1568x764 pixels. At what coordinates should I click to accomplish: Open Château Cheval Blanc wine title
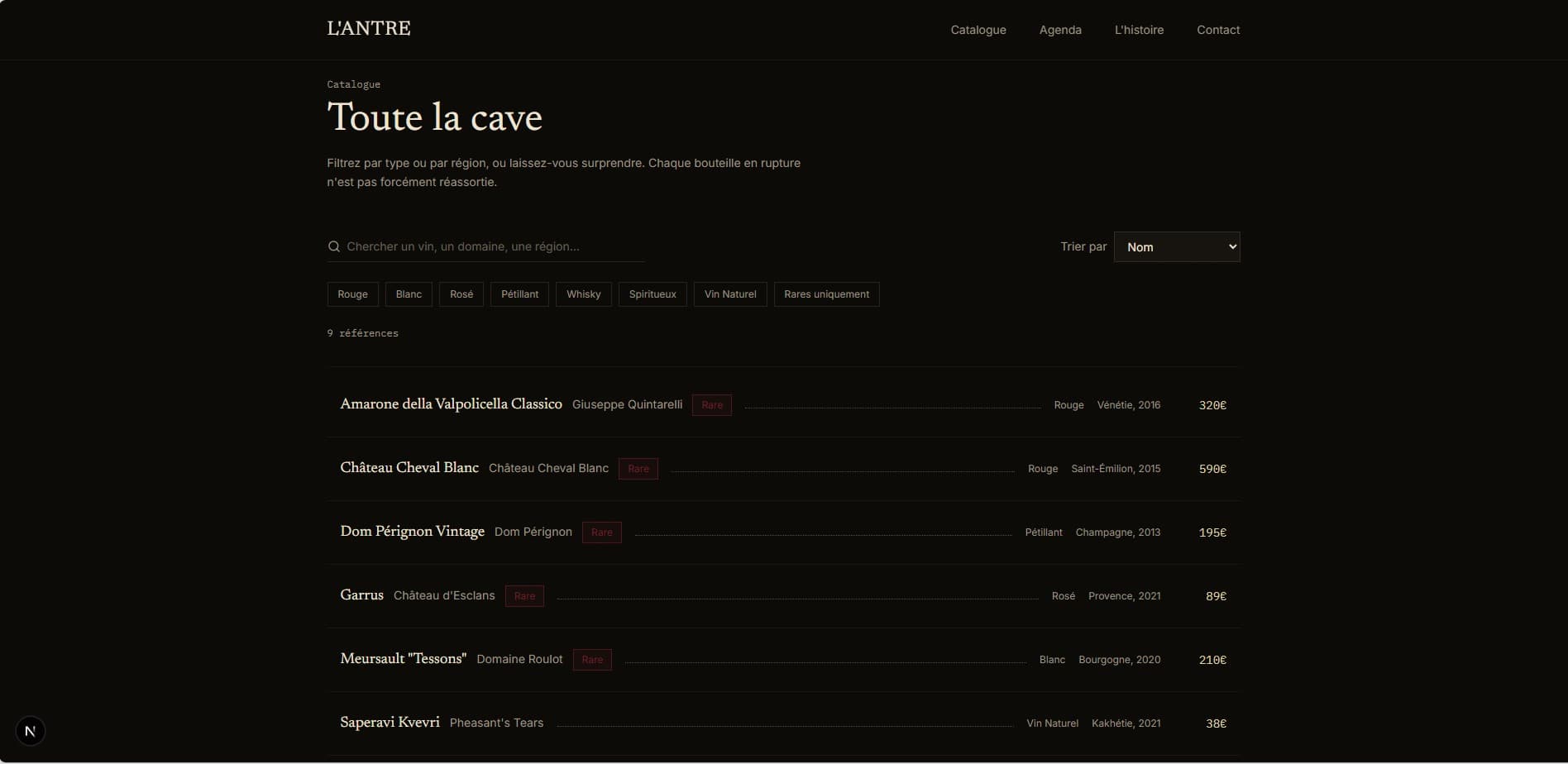pos(409,467)
